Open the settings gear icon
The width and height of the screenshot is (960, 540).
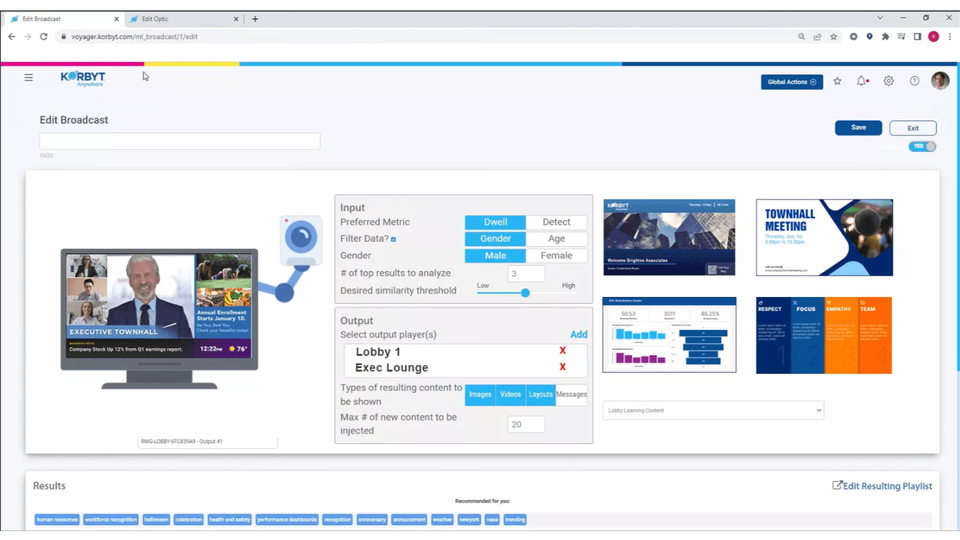click(888, 82)
